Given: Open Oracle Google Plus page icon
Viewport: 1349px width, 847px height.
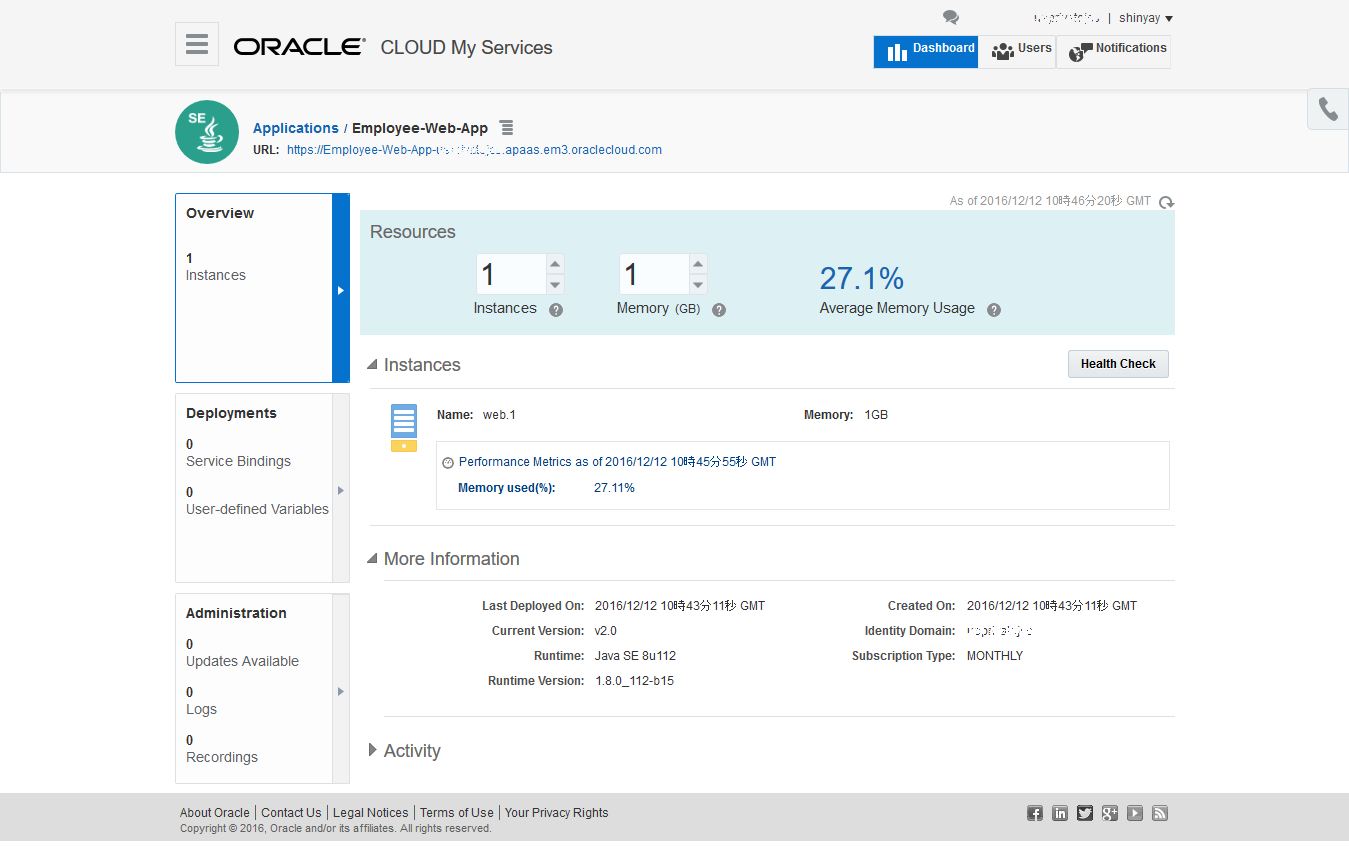Looking at the screenshot, I should coord(1110,813).
